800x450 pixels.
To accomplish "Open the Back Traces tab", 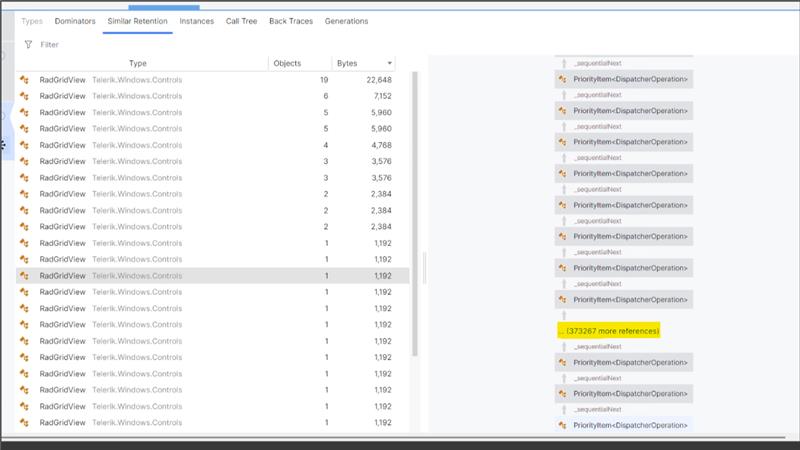I will coord(291,21).
